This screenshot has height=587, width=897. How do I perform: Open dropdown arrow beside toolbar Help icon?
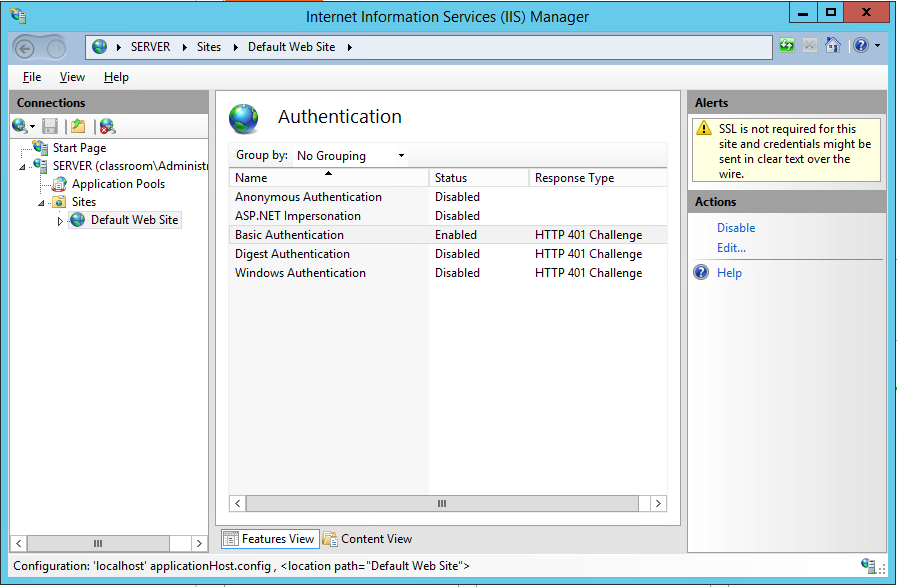(878, 45)
